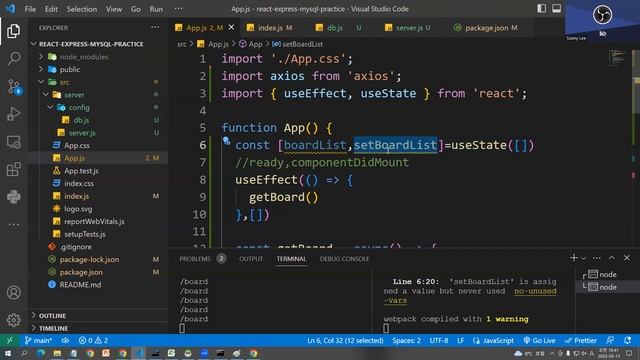Screen dimensions: 640x360
Task: Toggle panel layout icon in title bar
Action: coord(556,9)
